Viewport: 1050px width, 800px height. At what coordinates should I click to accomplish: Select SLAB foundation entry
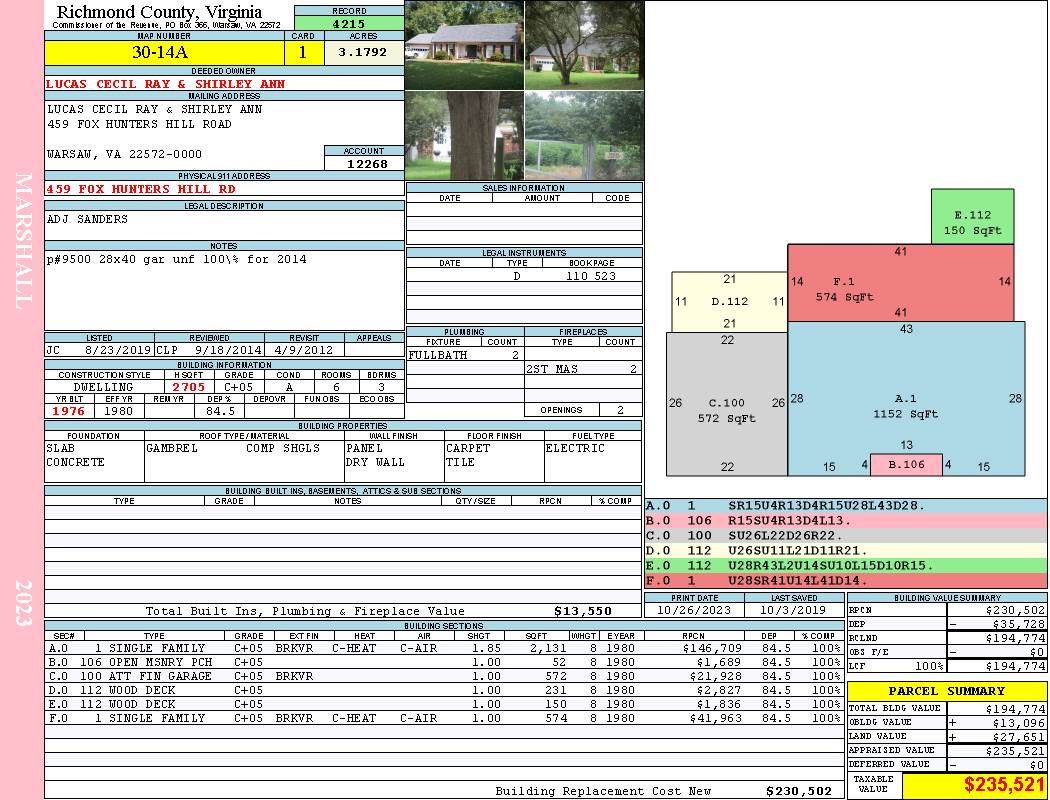click(x=60, y=448)
